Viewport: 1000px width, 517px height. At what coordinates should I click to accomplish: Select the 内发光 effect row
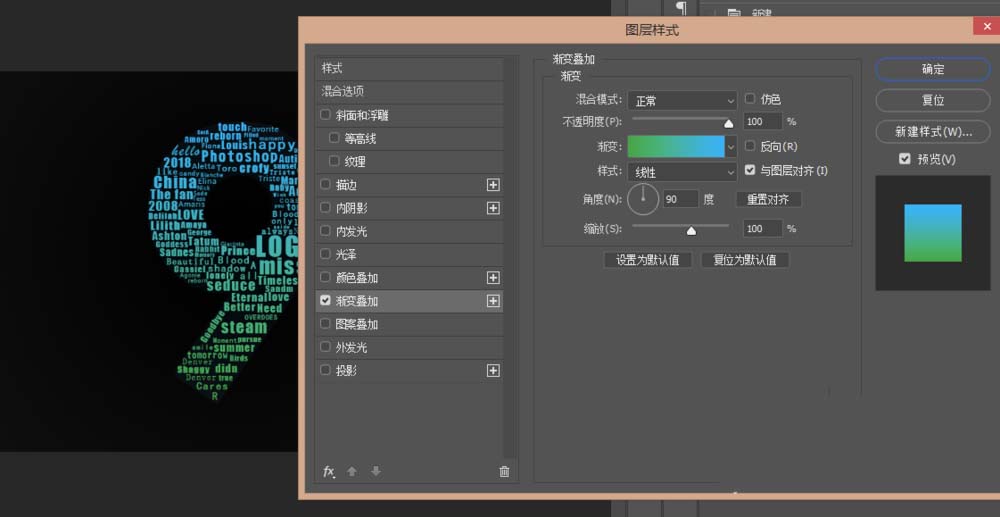click(x=409, y=231)
